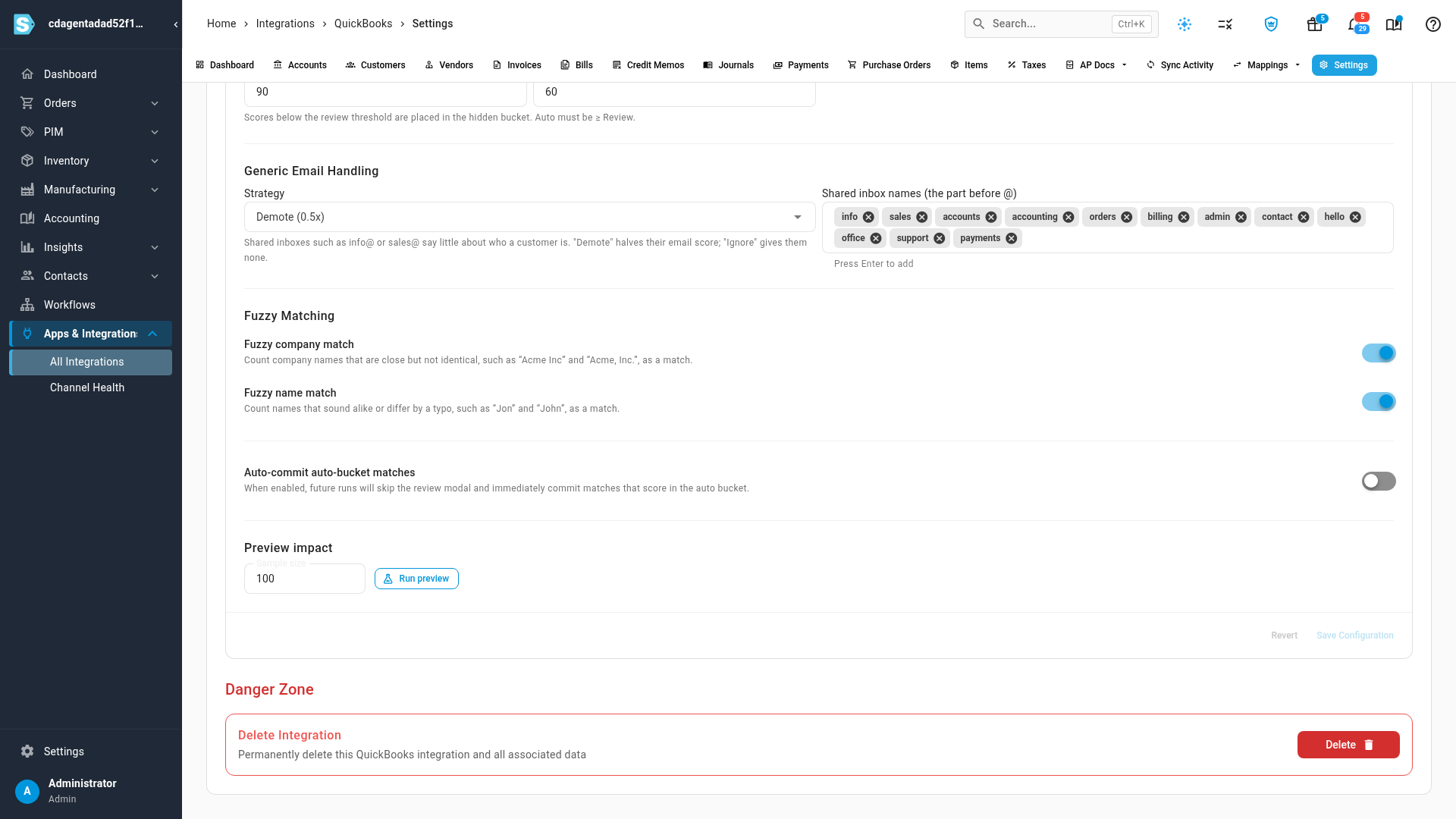Collapse the sidebar with the chevron
The height and width of the screenshot is (819, 1456).
coord(176,24)
